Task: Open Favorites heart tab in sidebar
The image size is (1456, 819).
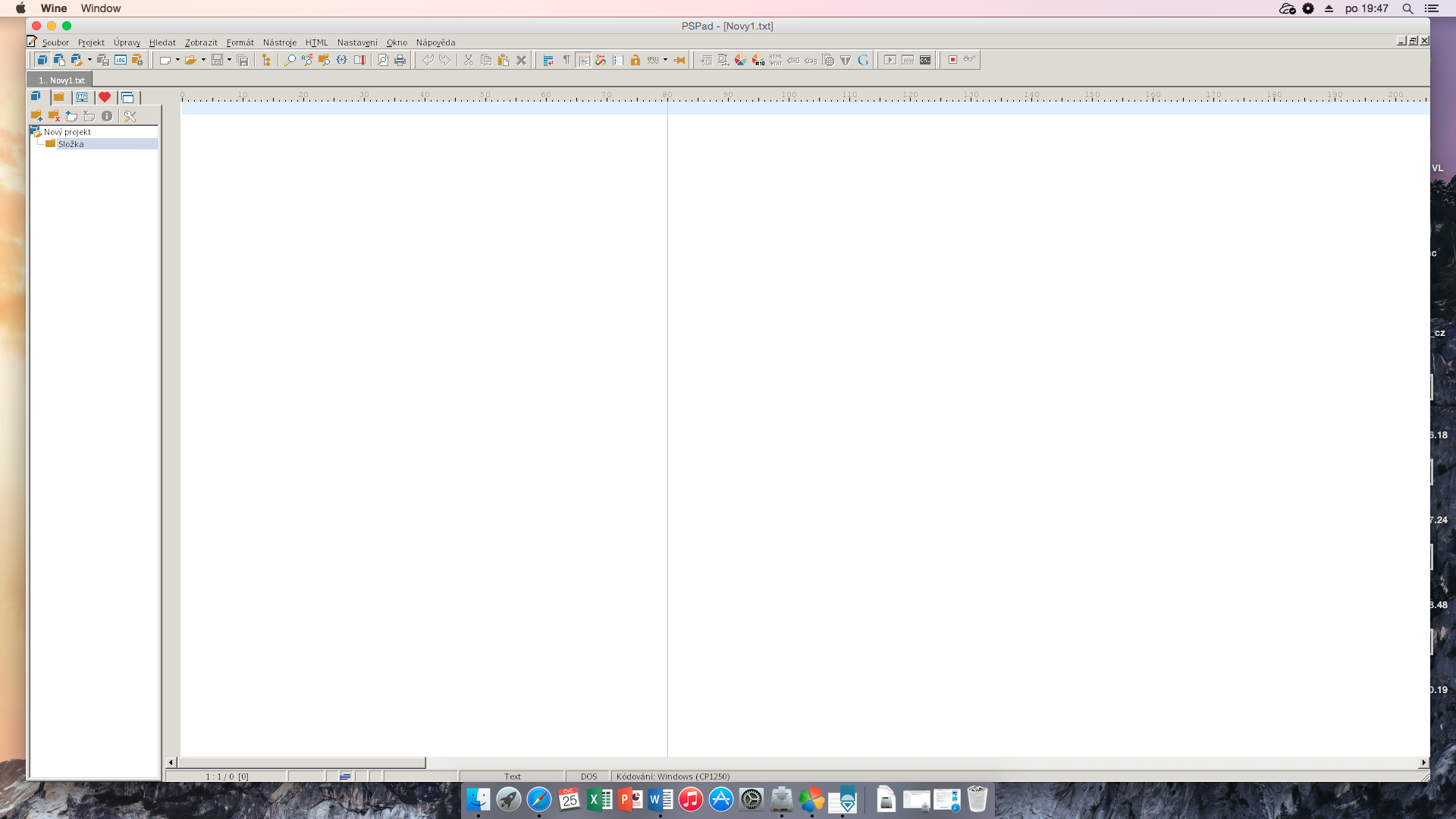Action: tap(105, 97)
